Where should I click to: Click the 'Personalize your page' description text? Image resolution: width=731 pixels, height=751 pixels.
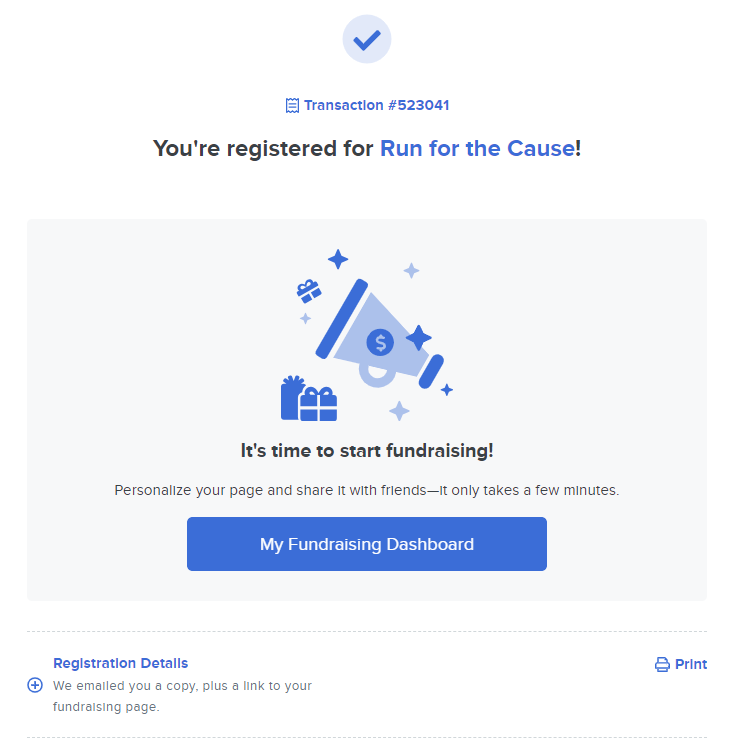[x=366, y=490]
